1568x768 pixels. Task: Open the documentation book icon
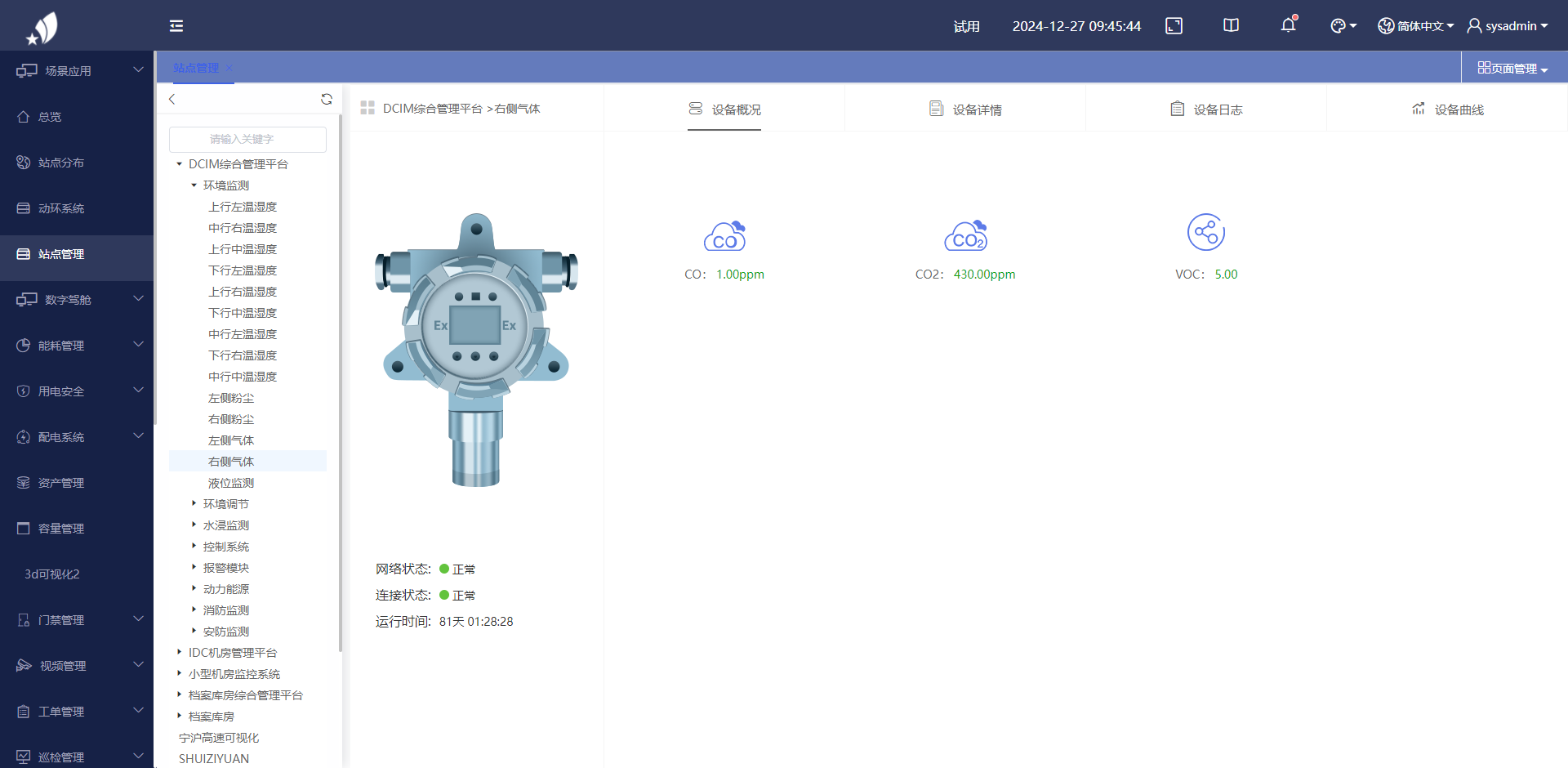click(x=1231, y=26)
